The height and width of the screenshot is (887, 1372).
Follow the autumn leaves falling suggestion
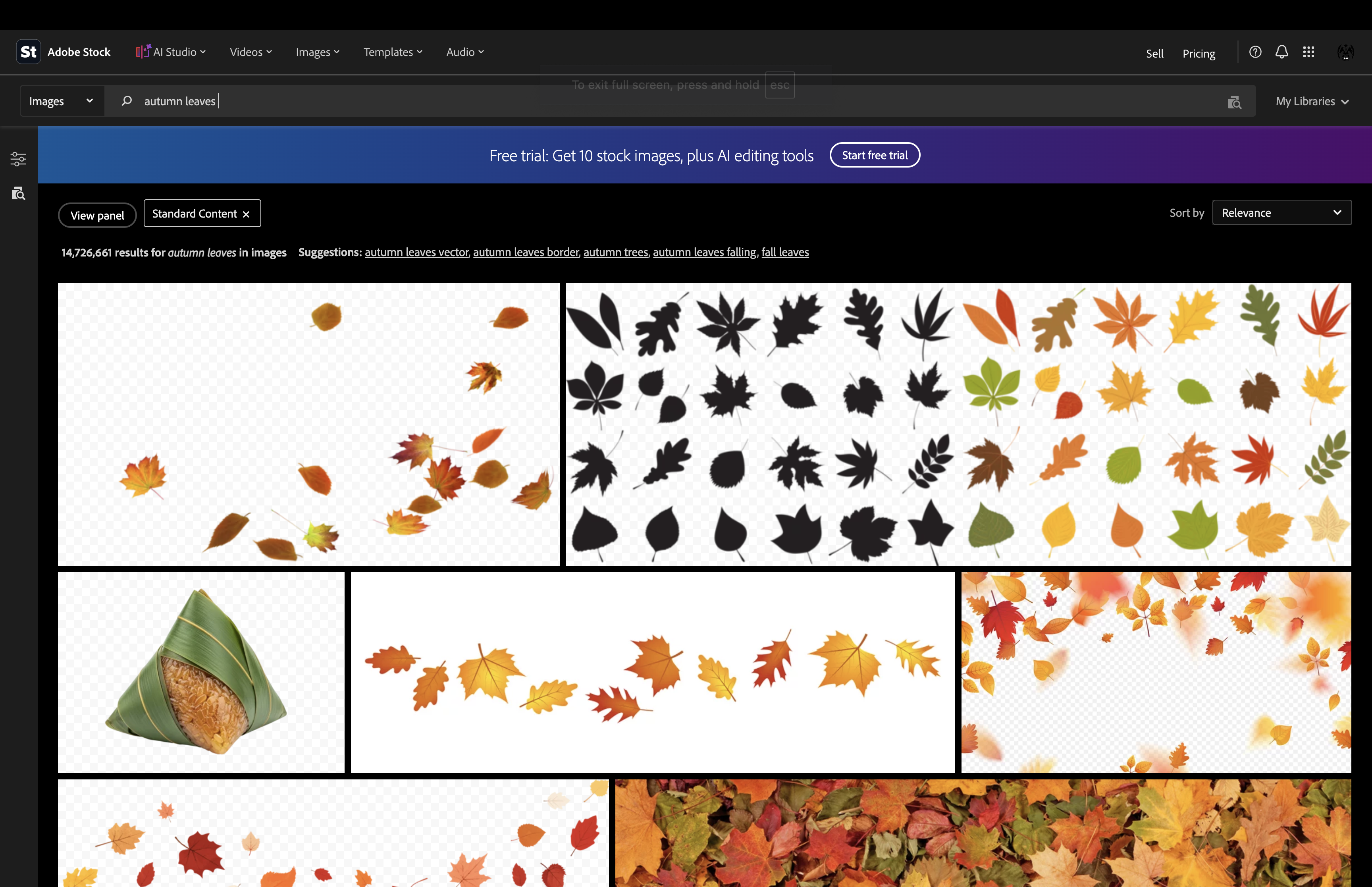click(704, 252)
